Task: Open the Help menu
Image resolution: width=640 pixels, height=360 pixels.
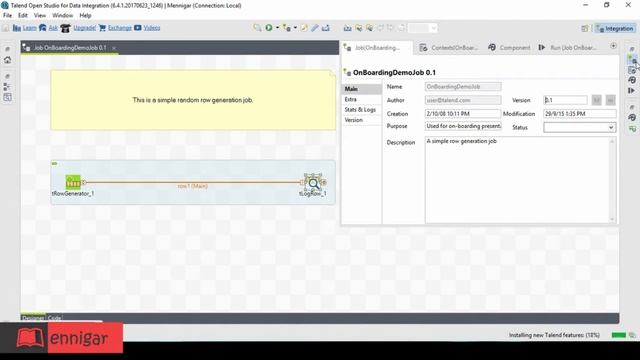Action: pyautogui.click(x=85, y=15)
